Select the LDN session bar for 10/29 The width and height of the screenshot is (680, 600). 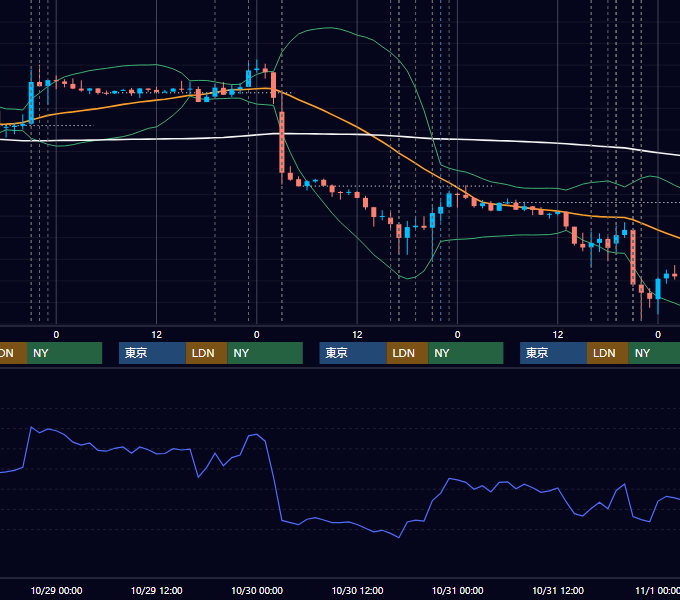point(206,353)
